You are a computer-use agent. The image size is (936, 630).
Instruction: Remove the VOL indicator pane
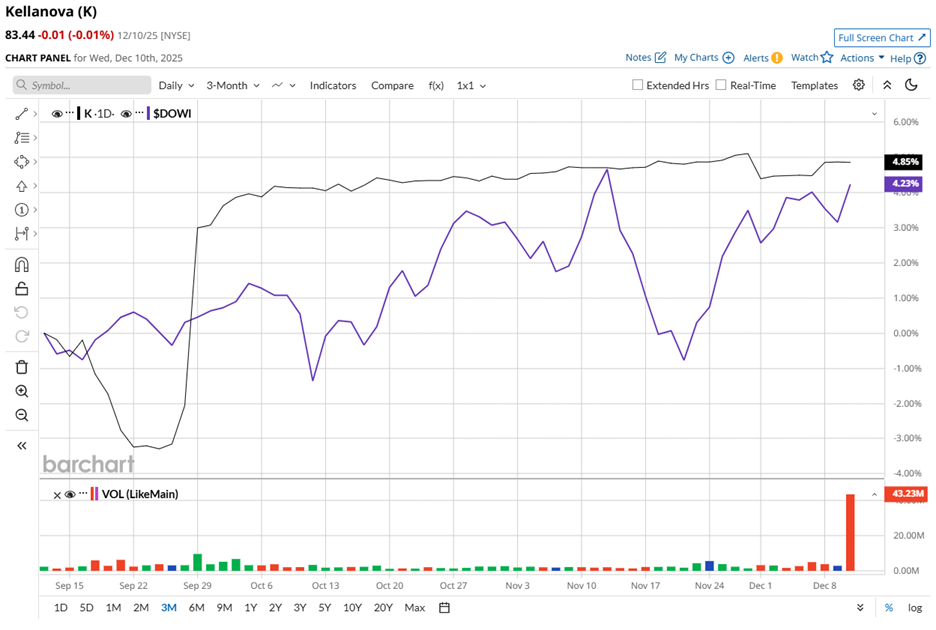point(57,495)
